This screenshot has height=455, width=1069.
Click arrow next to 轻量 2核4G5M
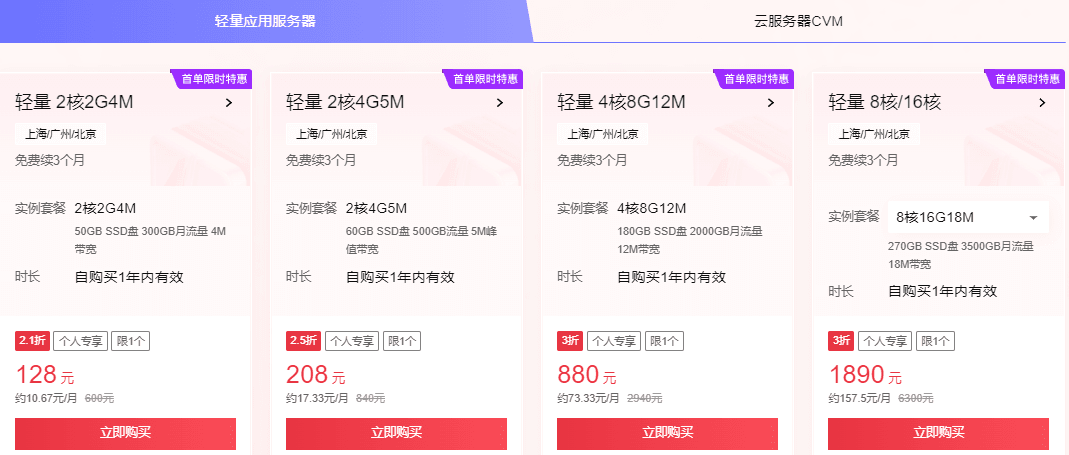click(x=500, y=102)
